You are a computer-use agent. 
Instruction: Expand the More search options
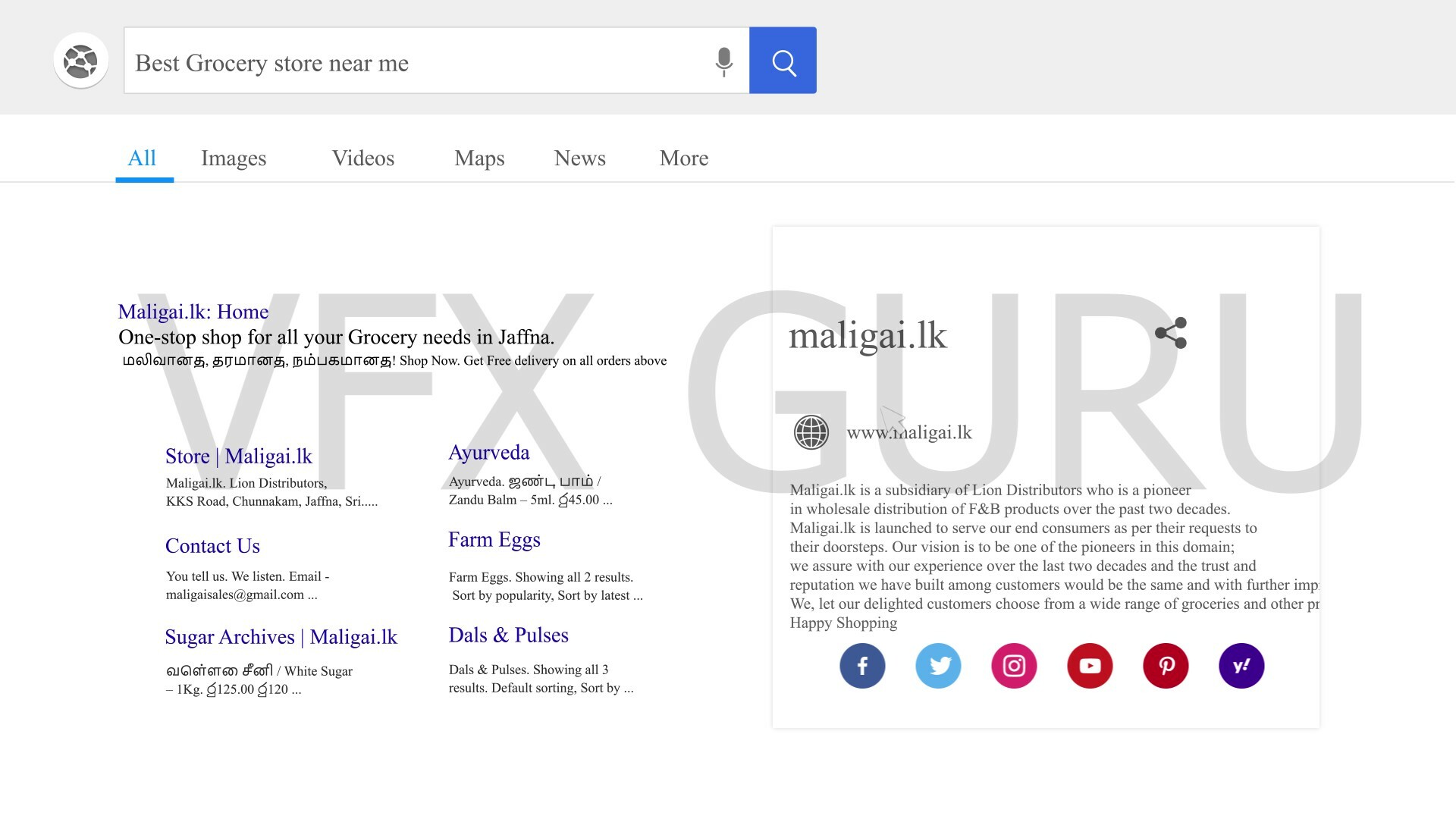click(x=684, y=158)
